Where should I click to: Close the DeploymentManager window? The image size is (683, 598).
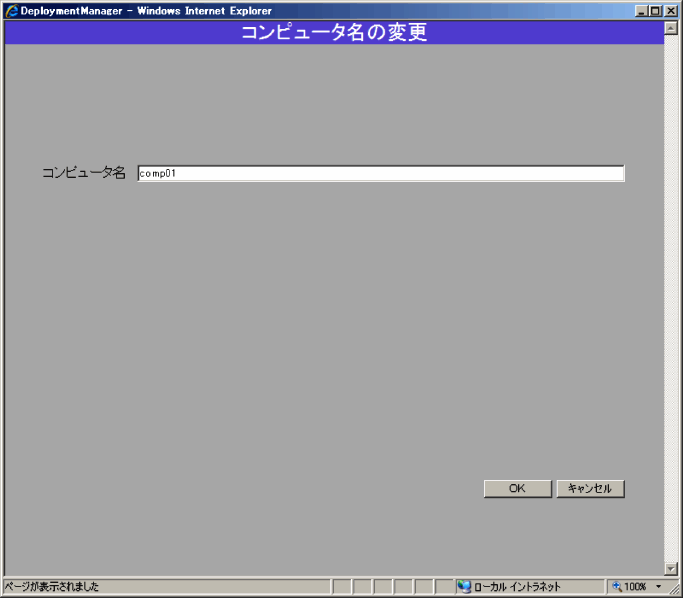point(671,11)
